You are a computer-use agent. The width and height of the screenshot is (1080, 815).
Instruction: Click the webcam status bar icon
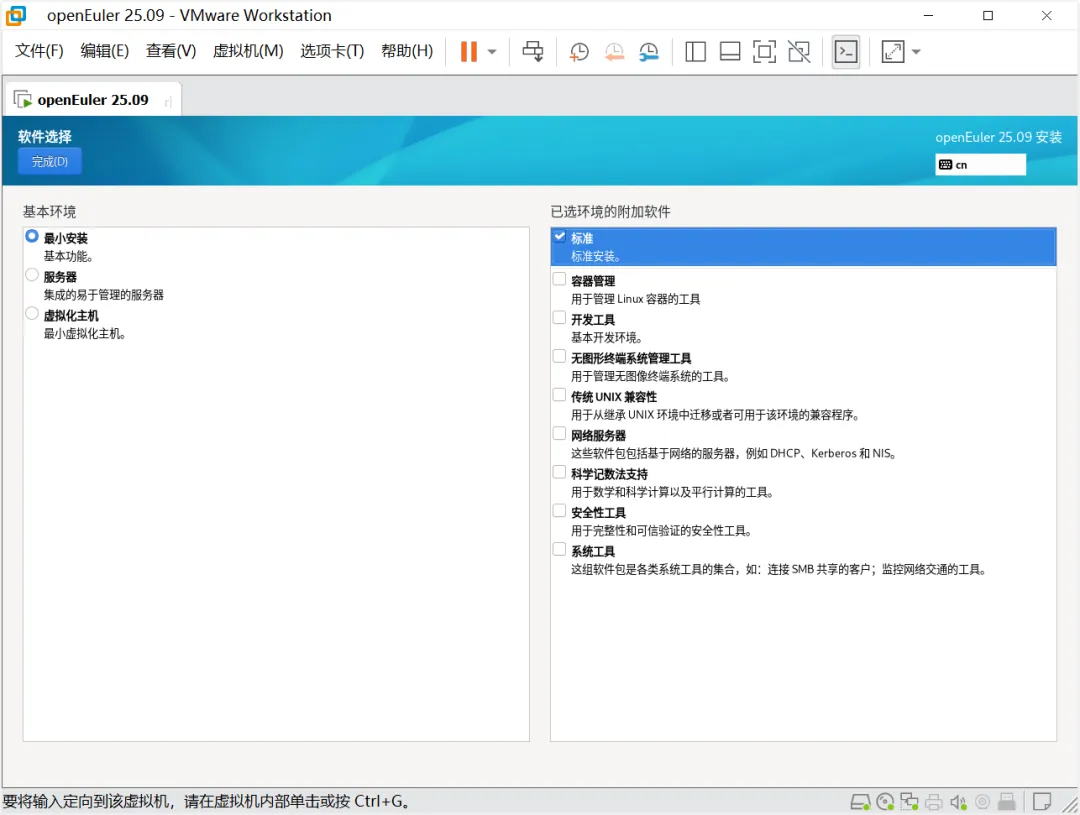click(x=983, y=802)
